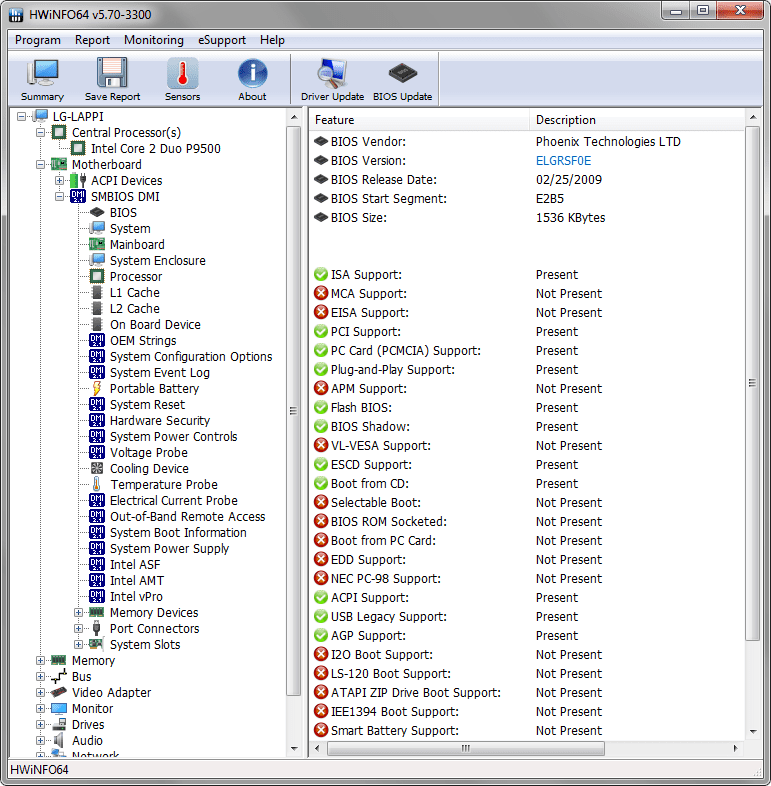This screenshot has width=771, height=786.
Task: Open L2 Cache entry
Action: point(134,309)
